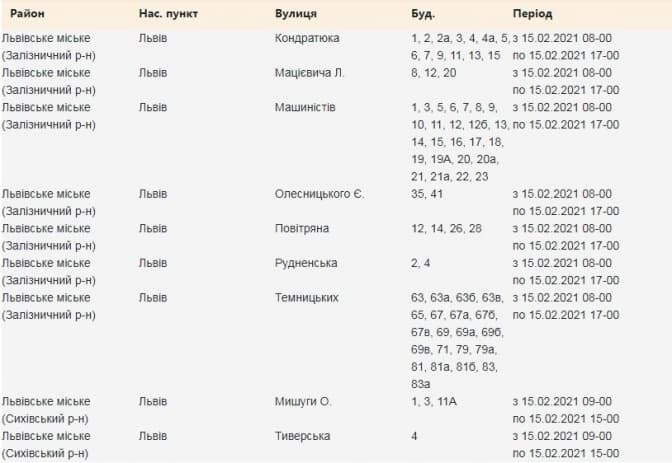Image resolution: width=672 pixels, height=463 pixels.
Task: Select the Кондратюка street cell
Action: [307, 38]
